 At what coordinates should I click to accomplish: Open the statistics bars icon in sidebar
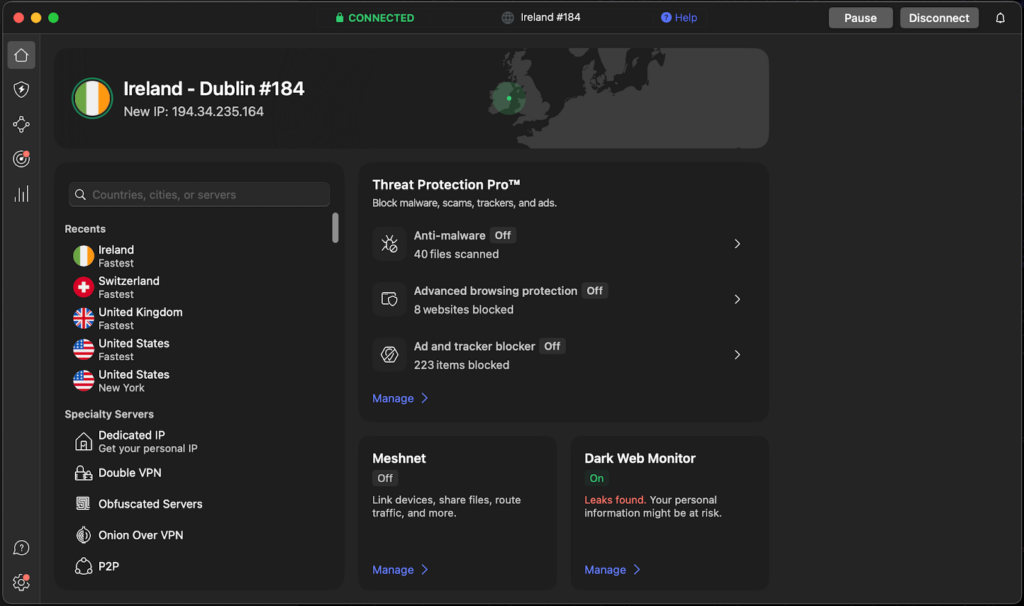[22, 194]
